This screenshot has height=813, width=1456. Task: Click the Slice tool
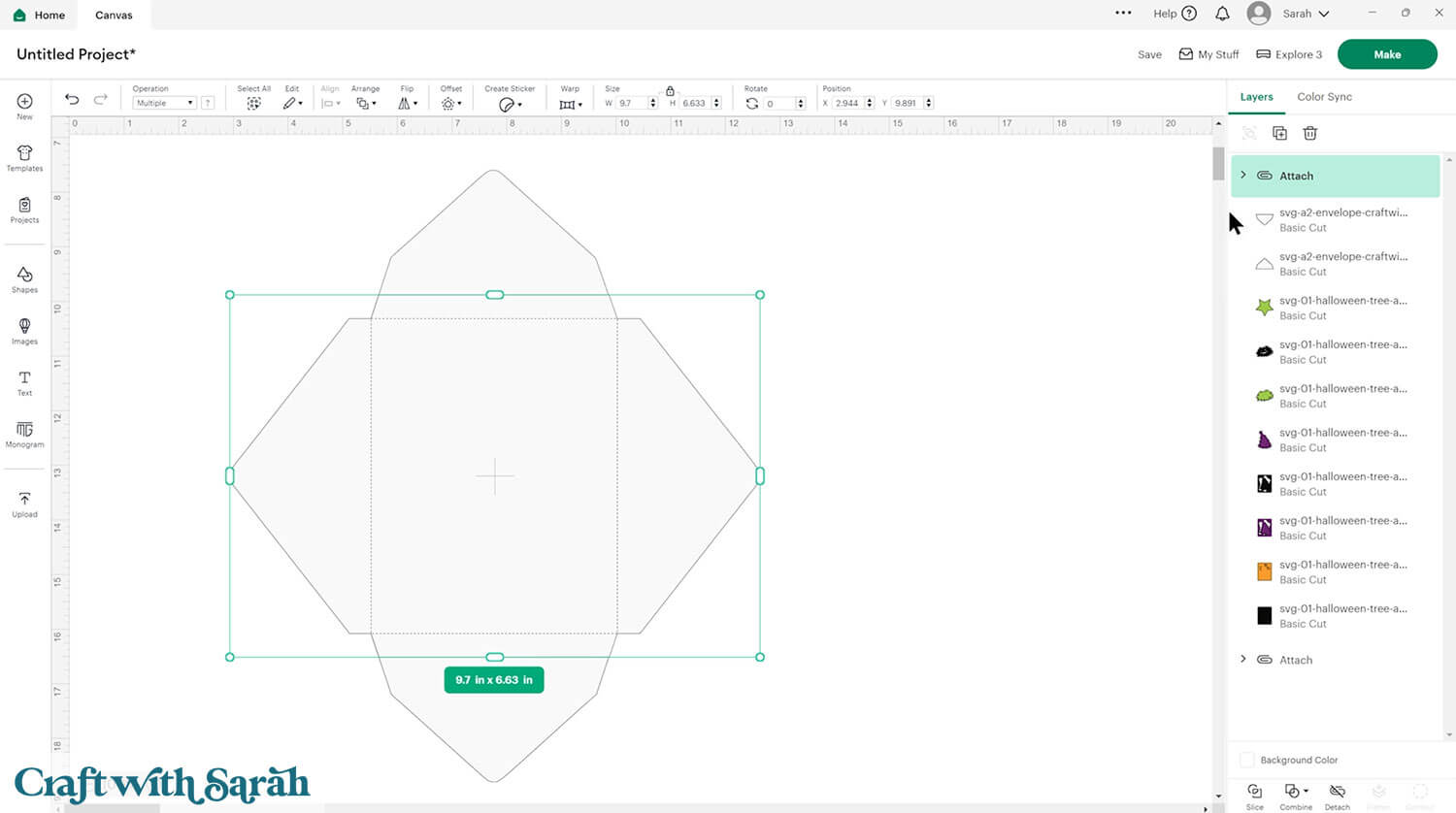click(x=1254, y=795)
